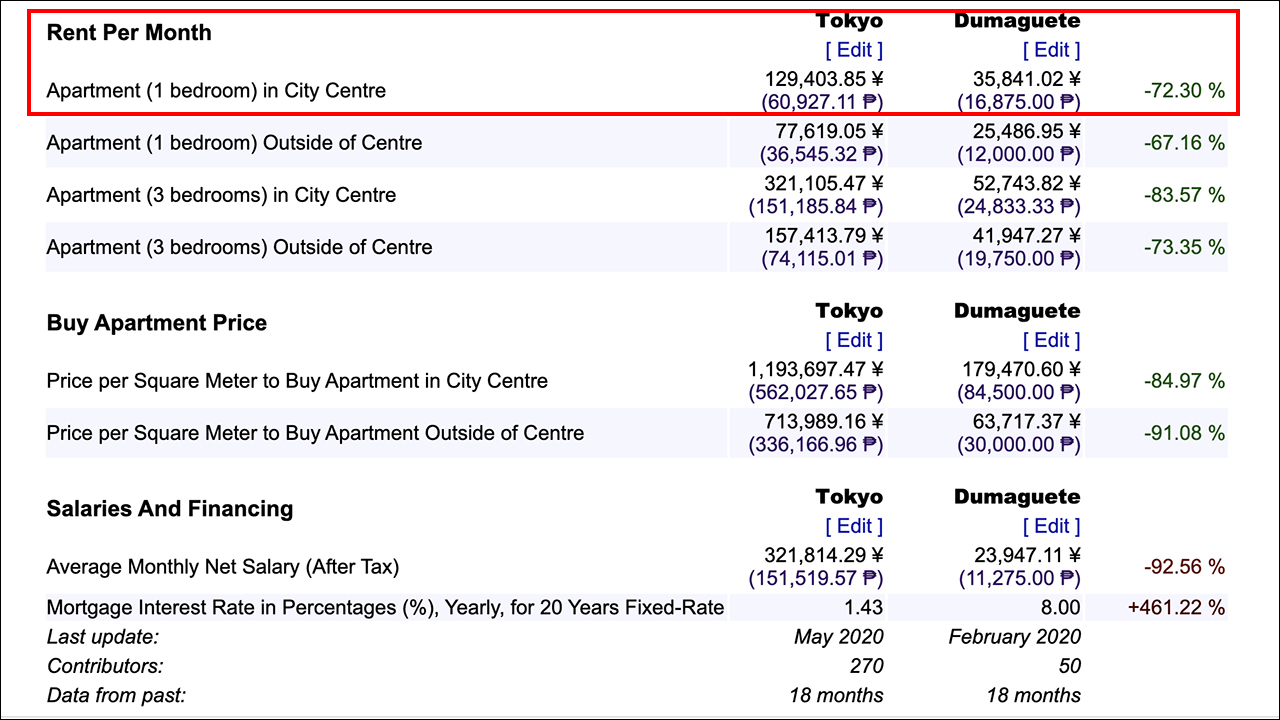Click the Mortgage Interest Rate row label
The height and width of the screenshot is (720, 1280).
point(385,607)
